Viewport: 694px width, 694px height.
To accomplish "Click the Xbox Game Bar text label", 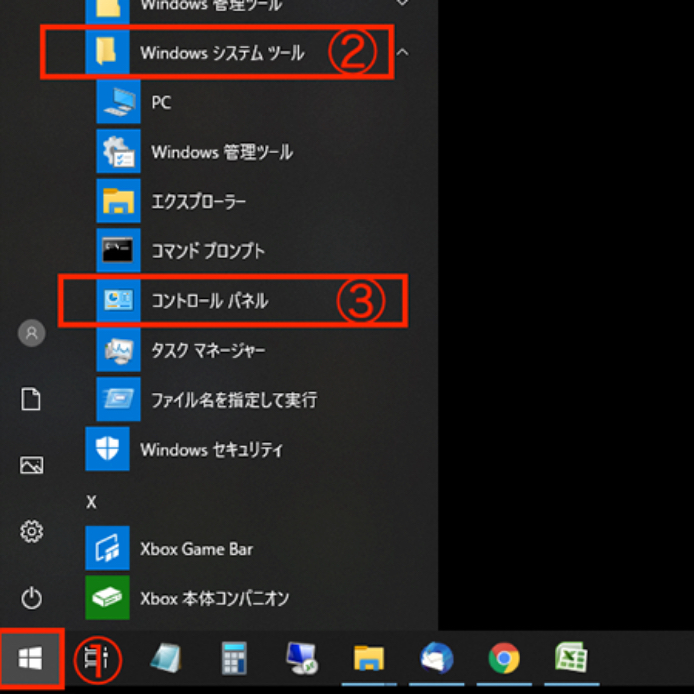I will point(197,549).
